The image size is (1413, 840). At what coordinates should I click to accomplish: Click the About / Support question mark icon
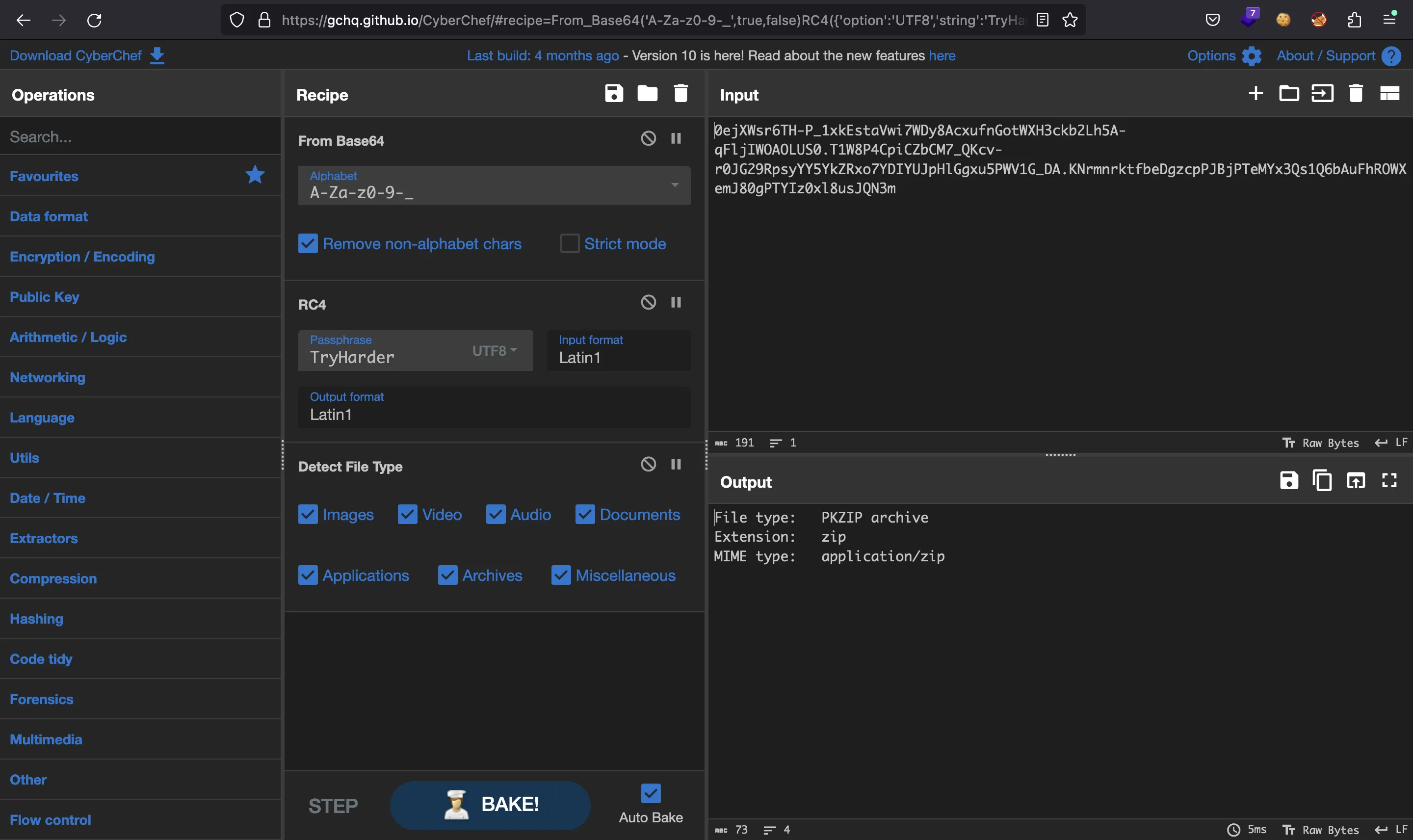pos(1391,56)
